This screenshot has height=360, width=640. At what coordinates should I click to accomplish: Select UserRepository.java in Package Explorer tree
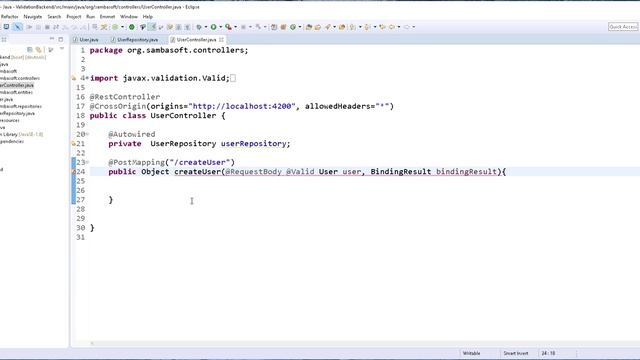(x=17, y=113)
